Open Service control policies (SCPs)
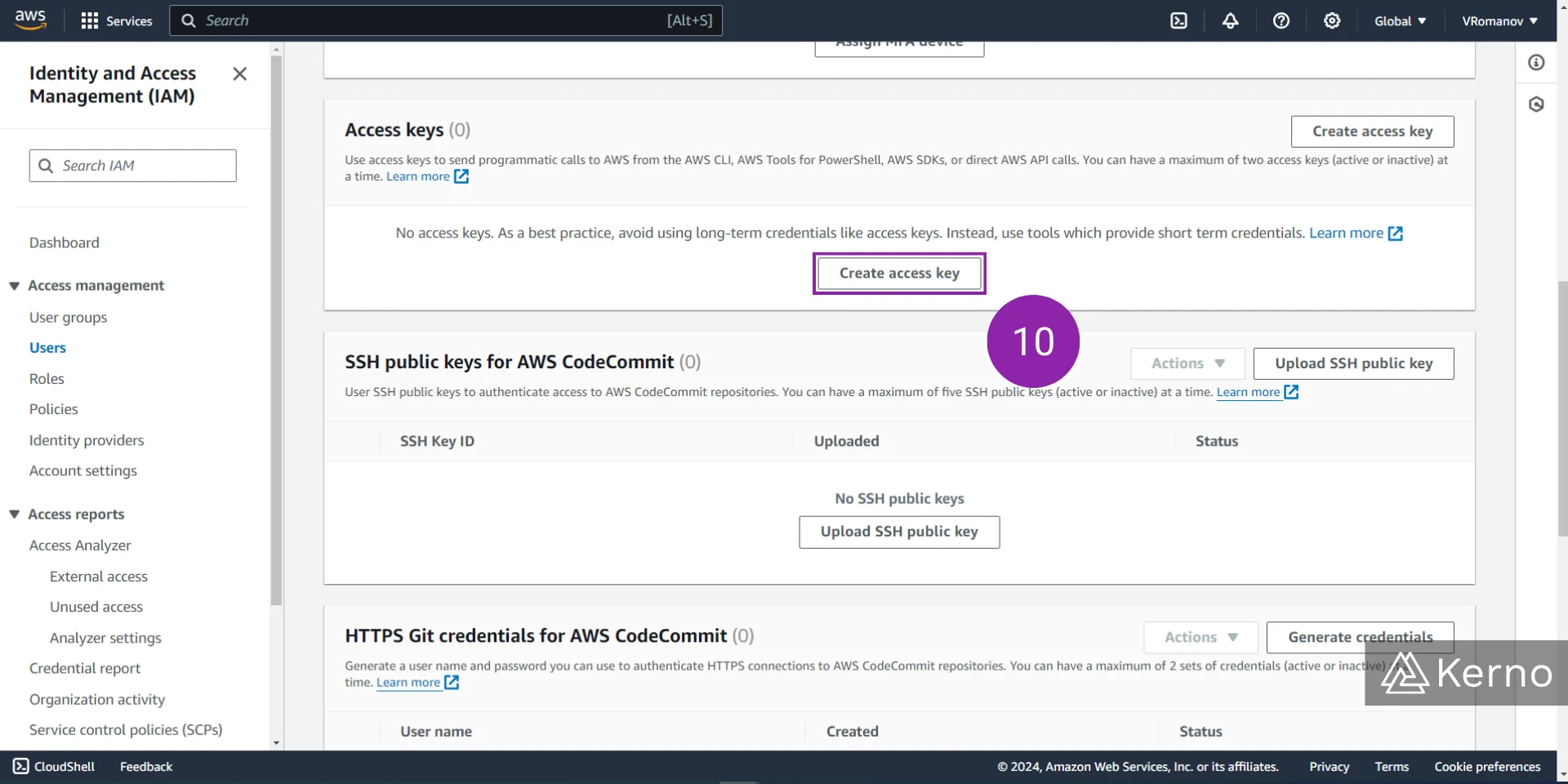The height and width of the screenshot is (784, 1568). 126,730
